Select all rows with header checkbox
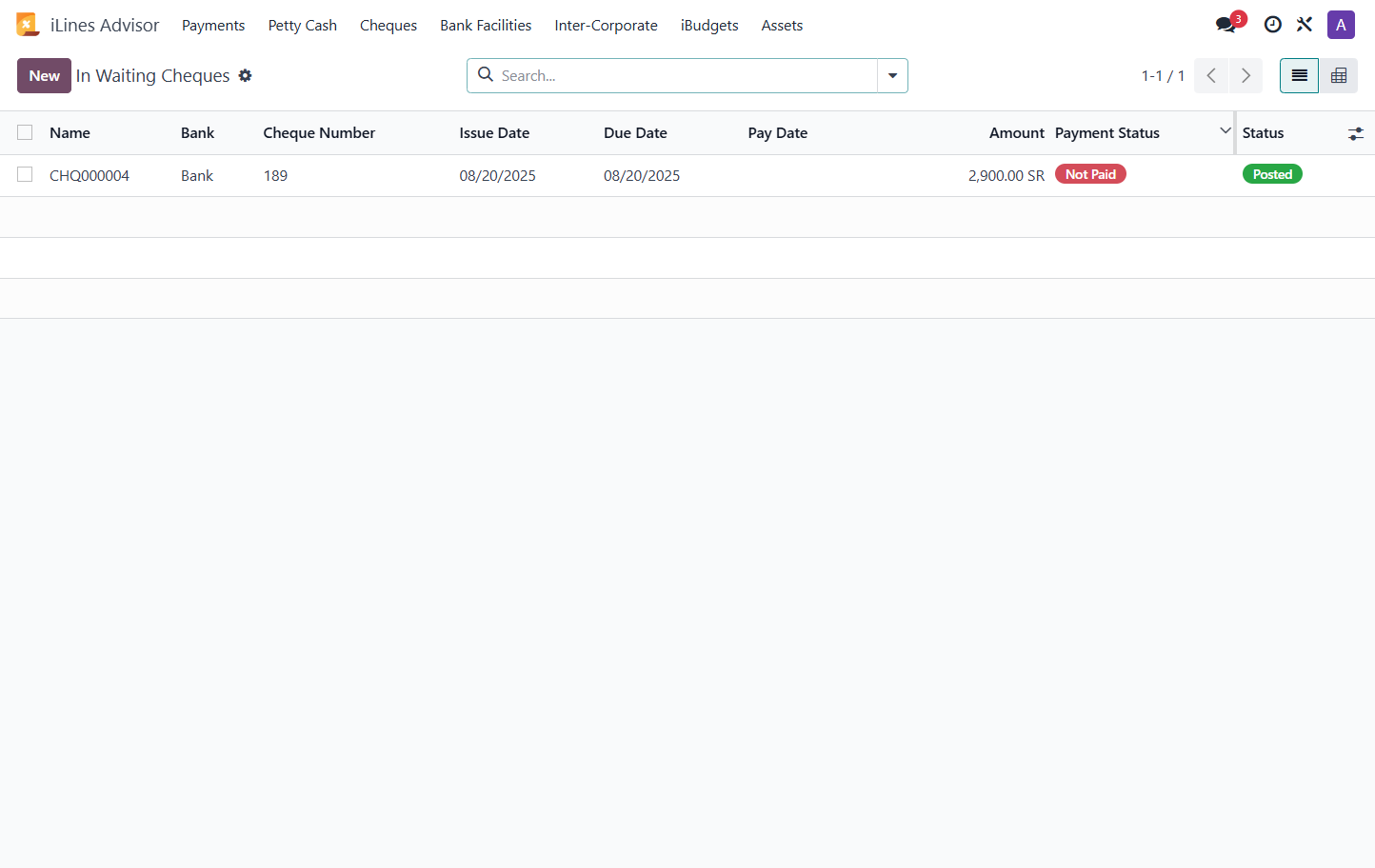 click(x=25, y=132)
